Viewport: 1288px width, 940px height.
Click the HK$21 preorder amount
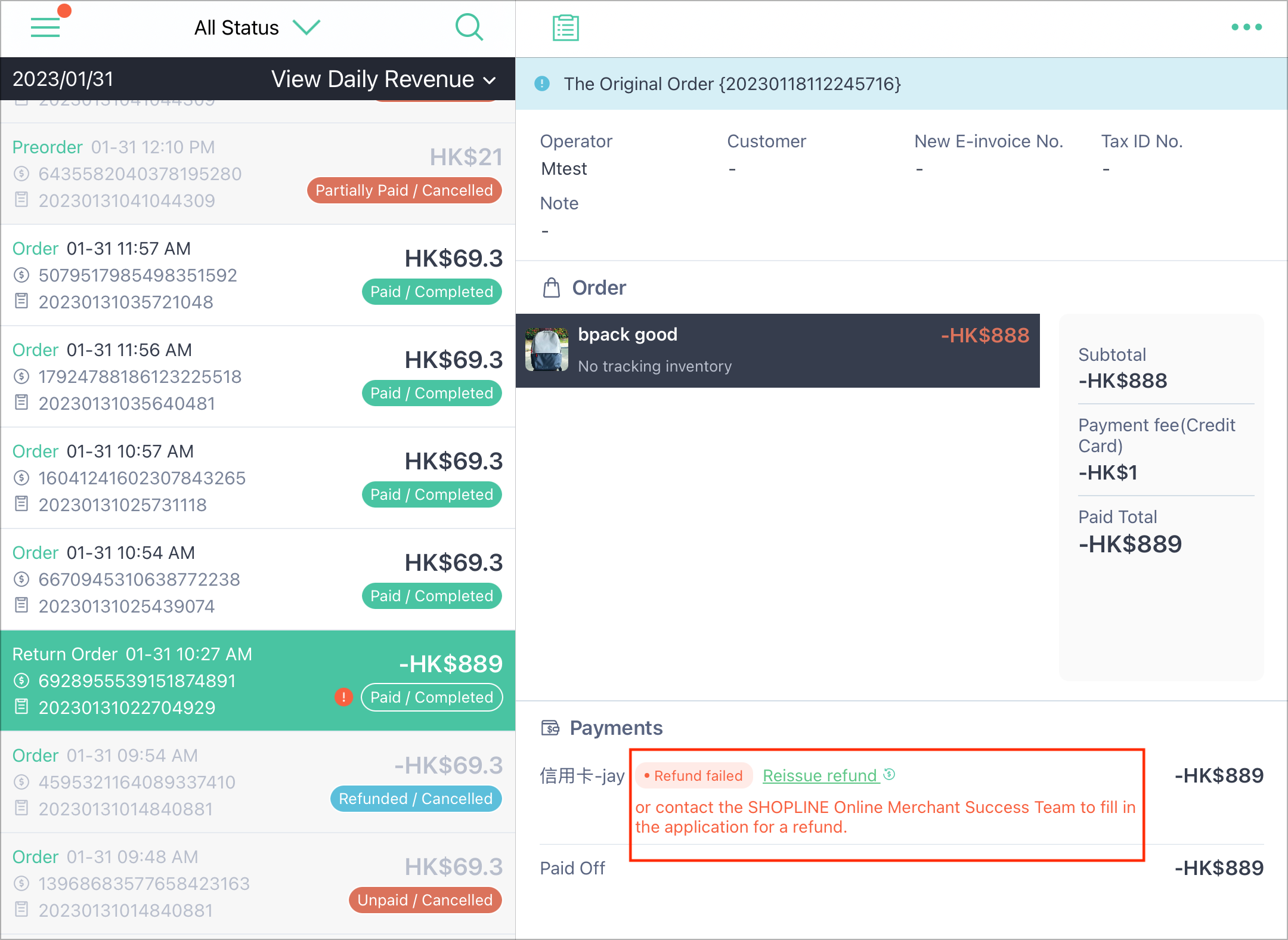(466, 157)
